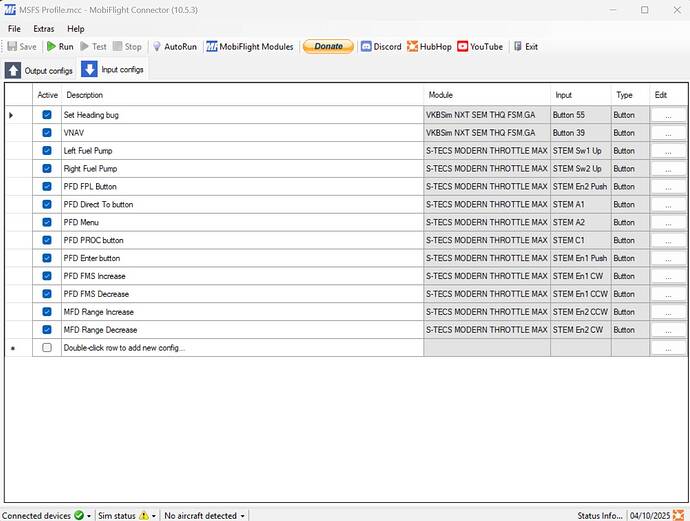The image size is (690, 521).
Task: Open HubHop from the toolbar
Action: point(412,47)
